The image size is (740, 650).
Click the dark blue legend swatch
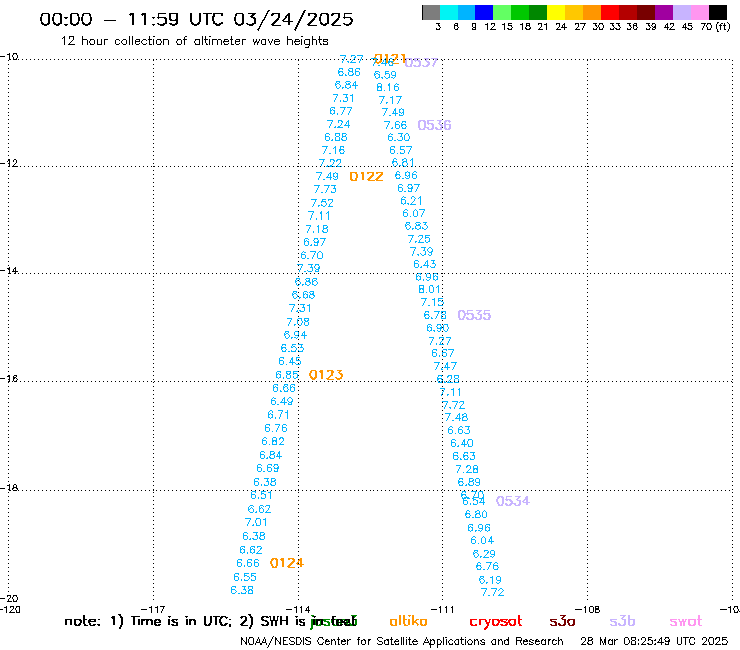click(484, 12)
